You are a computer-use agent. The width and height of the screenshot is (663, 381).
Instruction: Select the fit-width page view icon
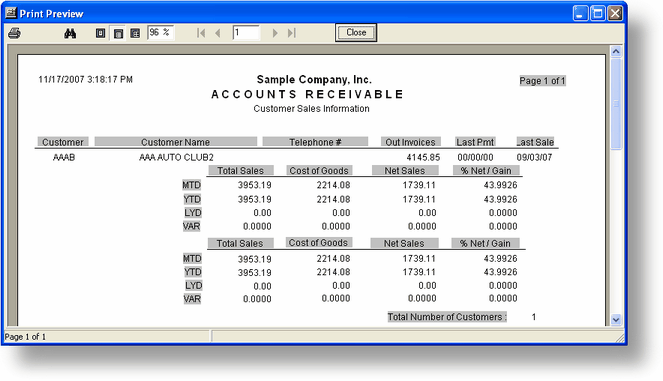coord(118,33)
